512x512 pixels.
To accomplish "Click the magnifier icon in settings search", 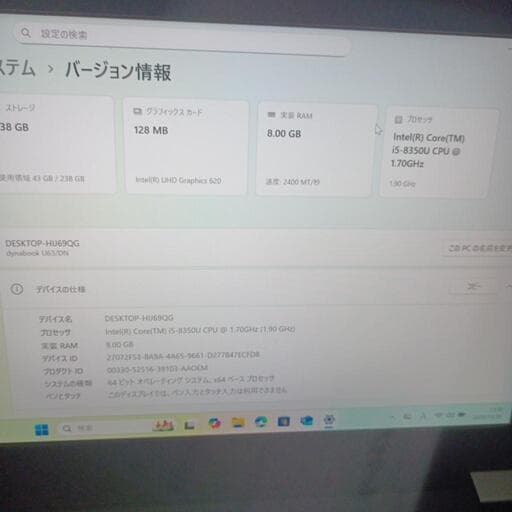I will click(x=25, y=33).
